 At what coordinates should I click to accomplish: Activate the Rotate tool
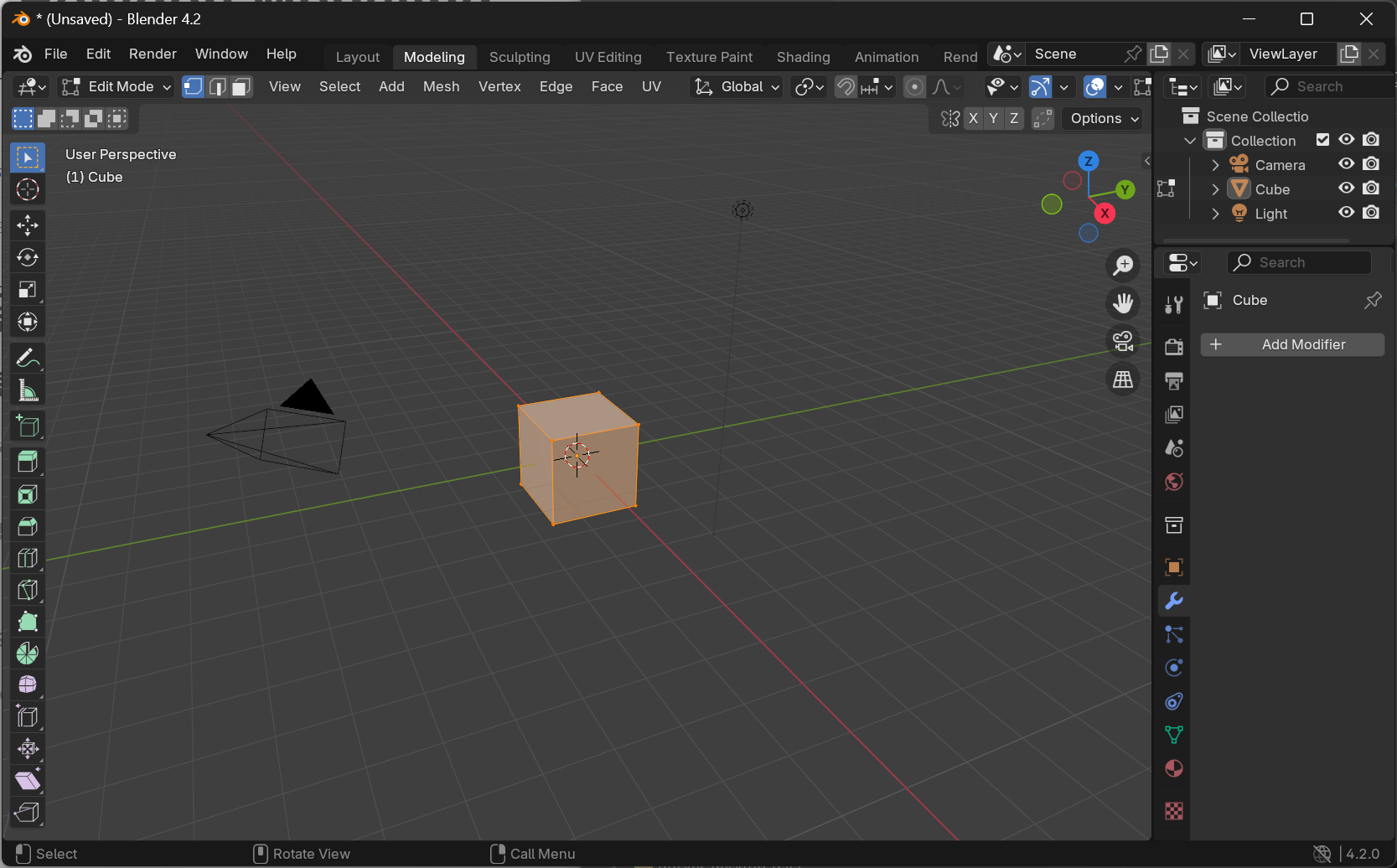pos(28,257)
